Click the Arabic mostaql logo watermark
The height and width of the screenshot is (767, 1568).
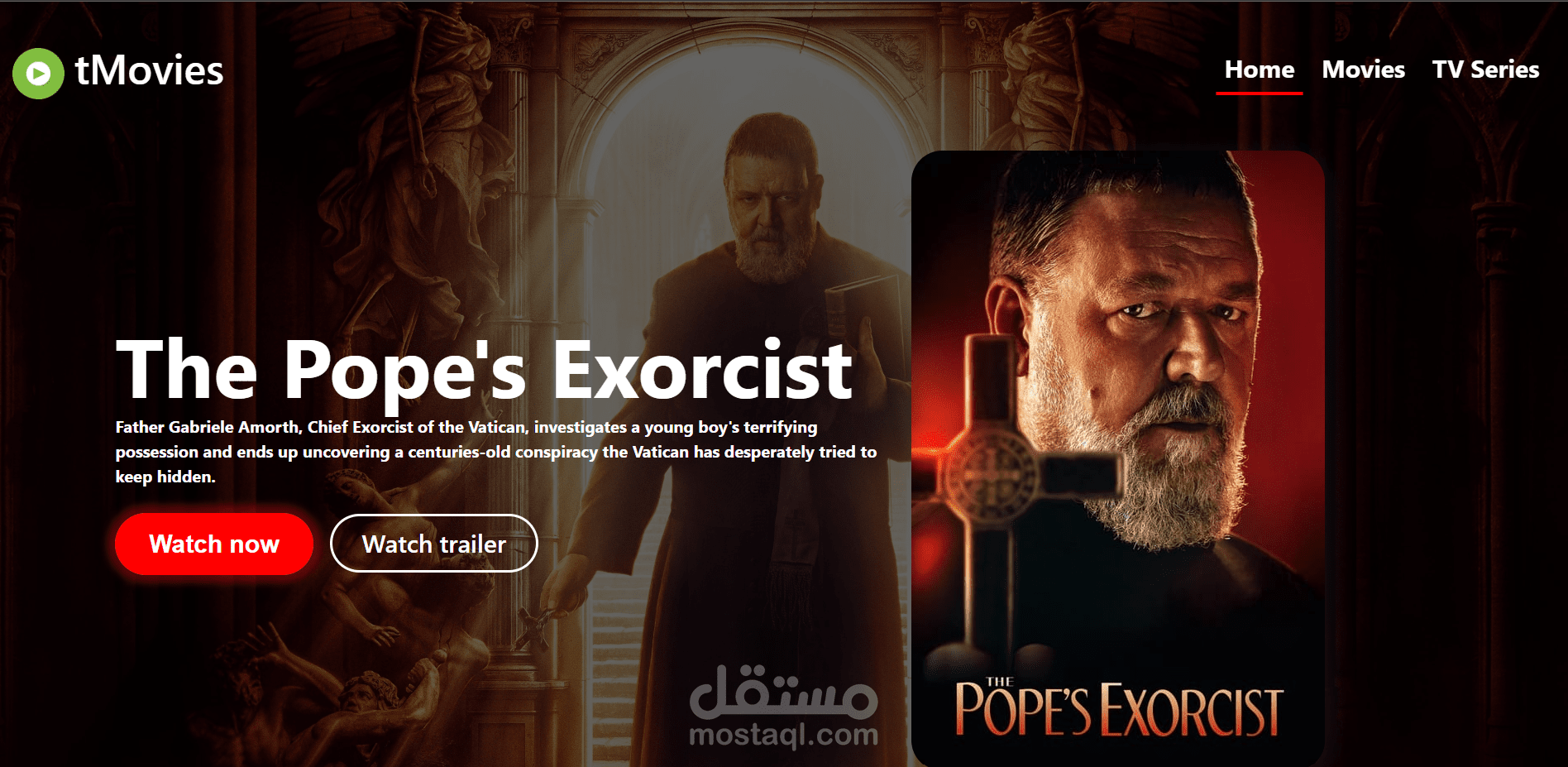(783, 691)
